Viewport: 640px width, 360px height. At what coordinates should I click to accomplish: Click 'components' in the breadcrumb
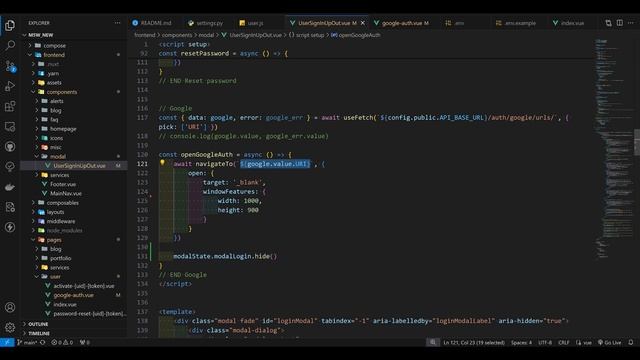pos(176,35)
